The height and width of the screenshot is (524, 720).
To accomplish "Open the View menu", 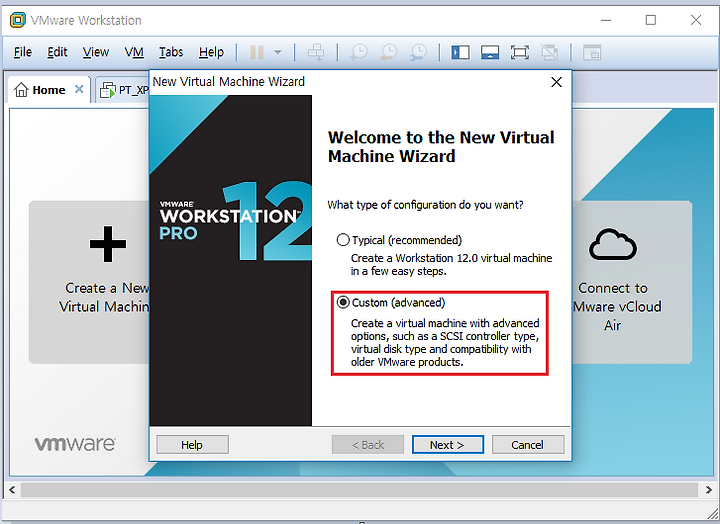I will click(x=96, y=52).
